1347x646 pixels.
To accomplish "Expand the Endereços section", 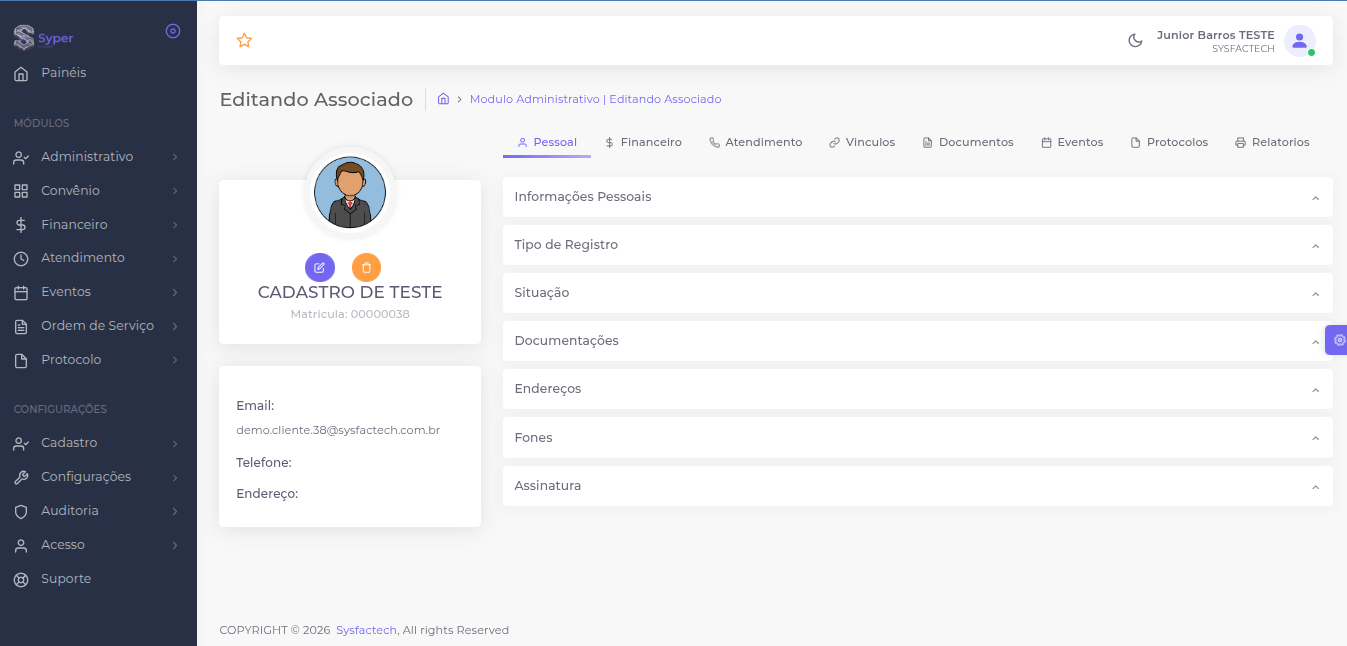I will (918, 389).
